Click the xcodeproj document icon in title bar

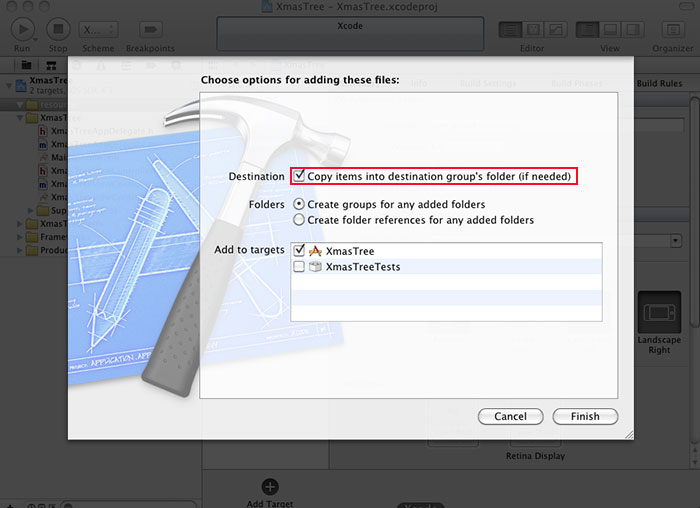click(x=267, y=6)
